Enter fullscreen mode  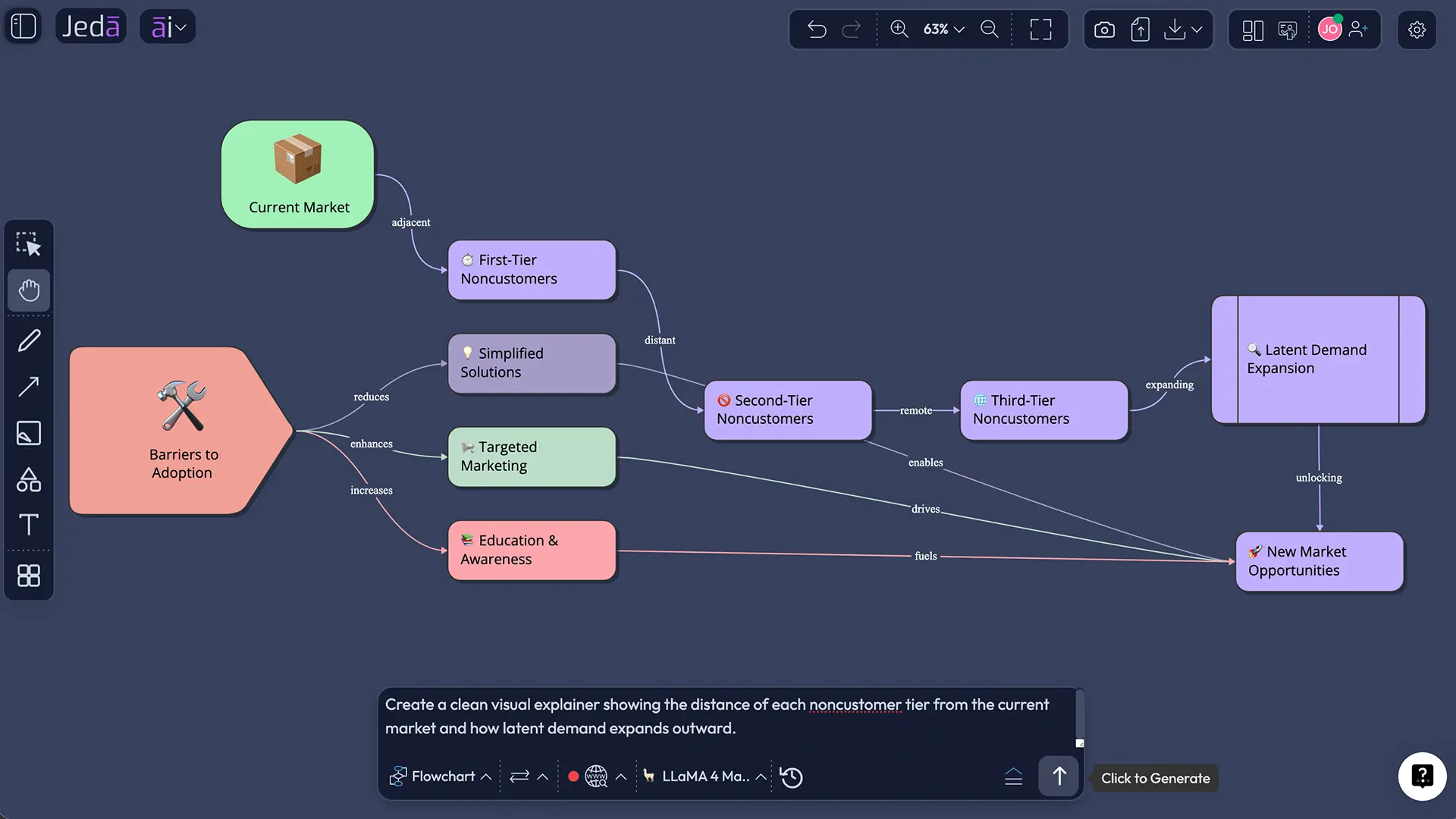[x=1041, y=30]
